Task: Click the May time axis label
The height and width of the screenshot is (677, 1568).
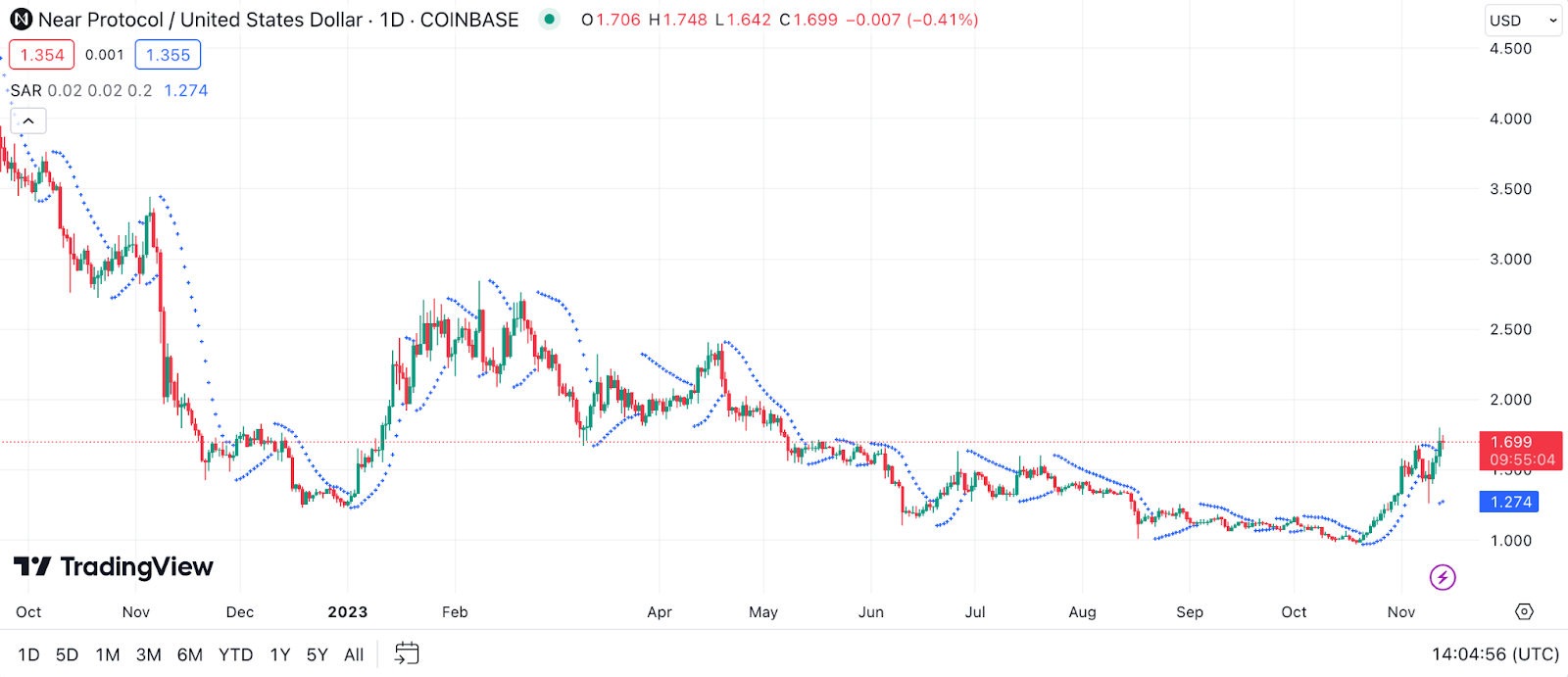Action: click(763, 611)
